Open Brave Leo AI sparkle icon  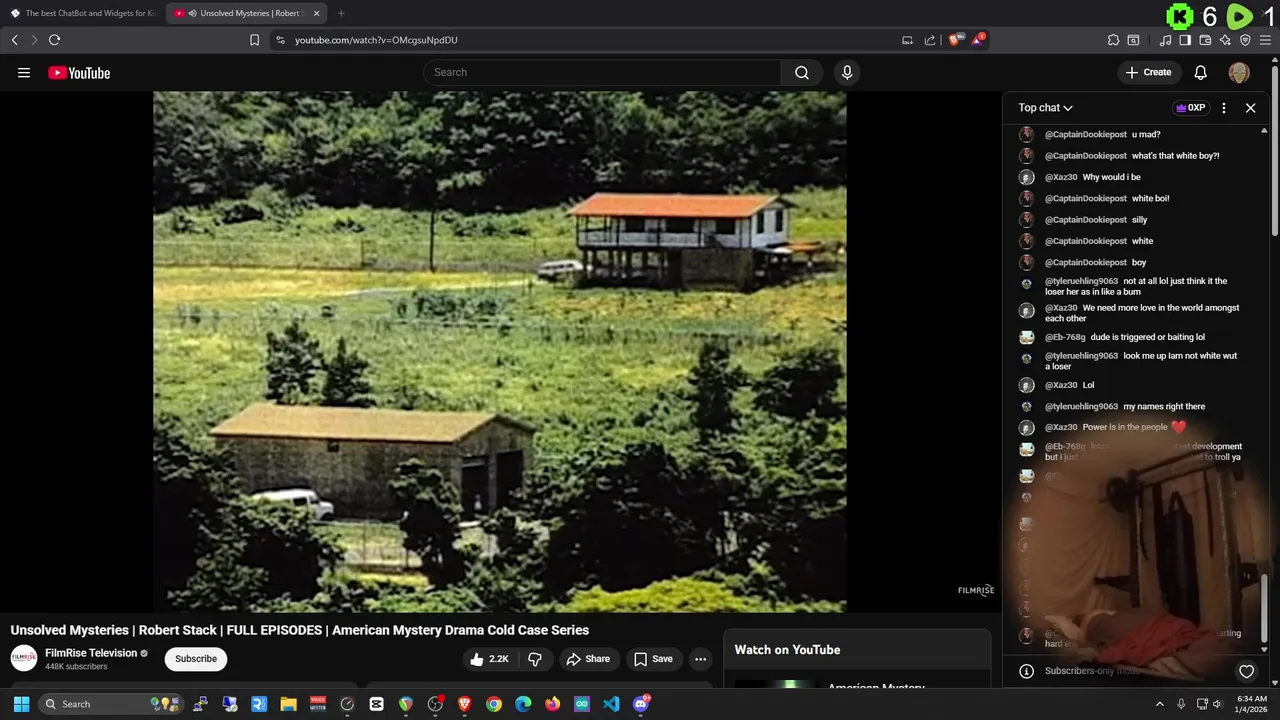(x=1225, y=40)
